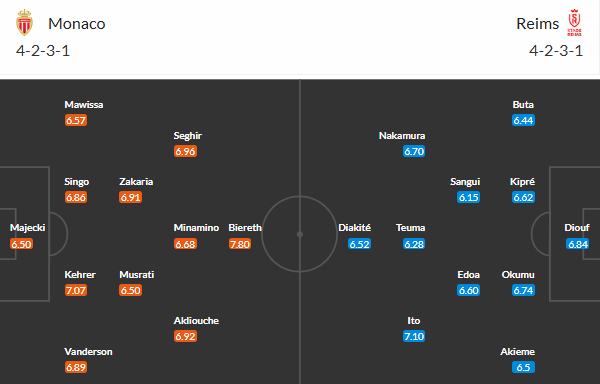Click the Stade de Reims crest icon
Viewport: 600px width, 384px height.
574,23
